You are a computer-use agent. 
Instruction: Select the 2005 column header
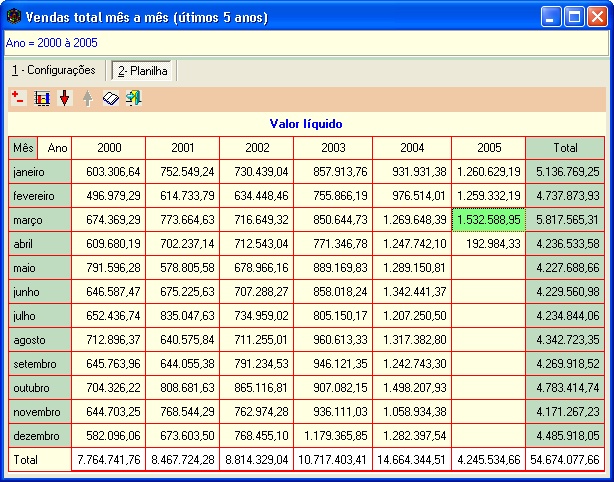[489, 148]
